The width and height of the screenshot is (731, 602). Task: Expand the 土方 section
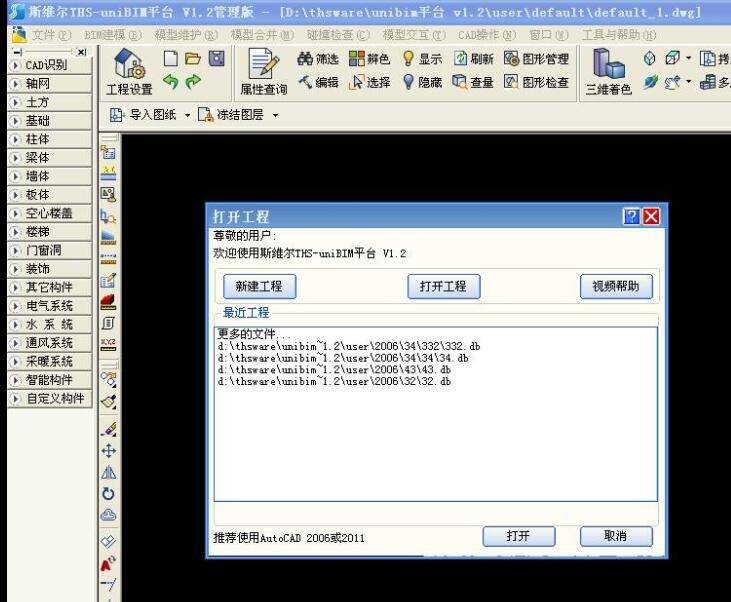[x=50, y=102]
